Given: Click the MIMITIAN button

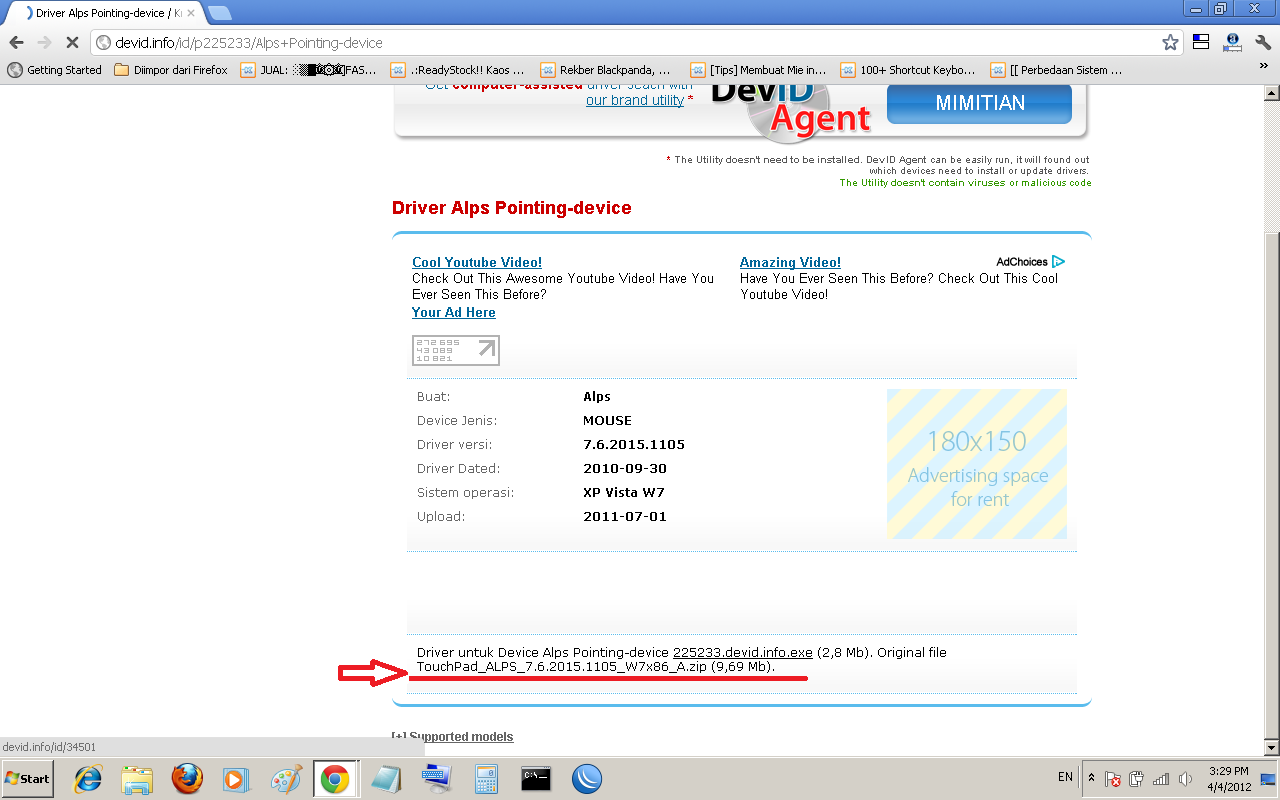Looking at the screenshot, I should click(980, 103).
